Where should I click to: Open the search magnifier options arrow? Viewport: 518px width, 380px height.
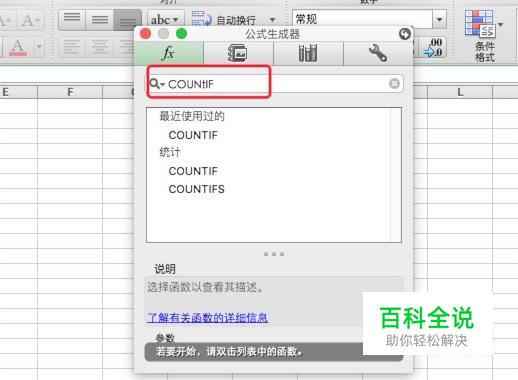(x=156, y=84)
